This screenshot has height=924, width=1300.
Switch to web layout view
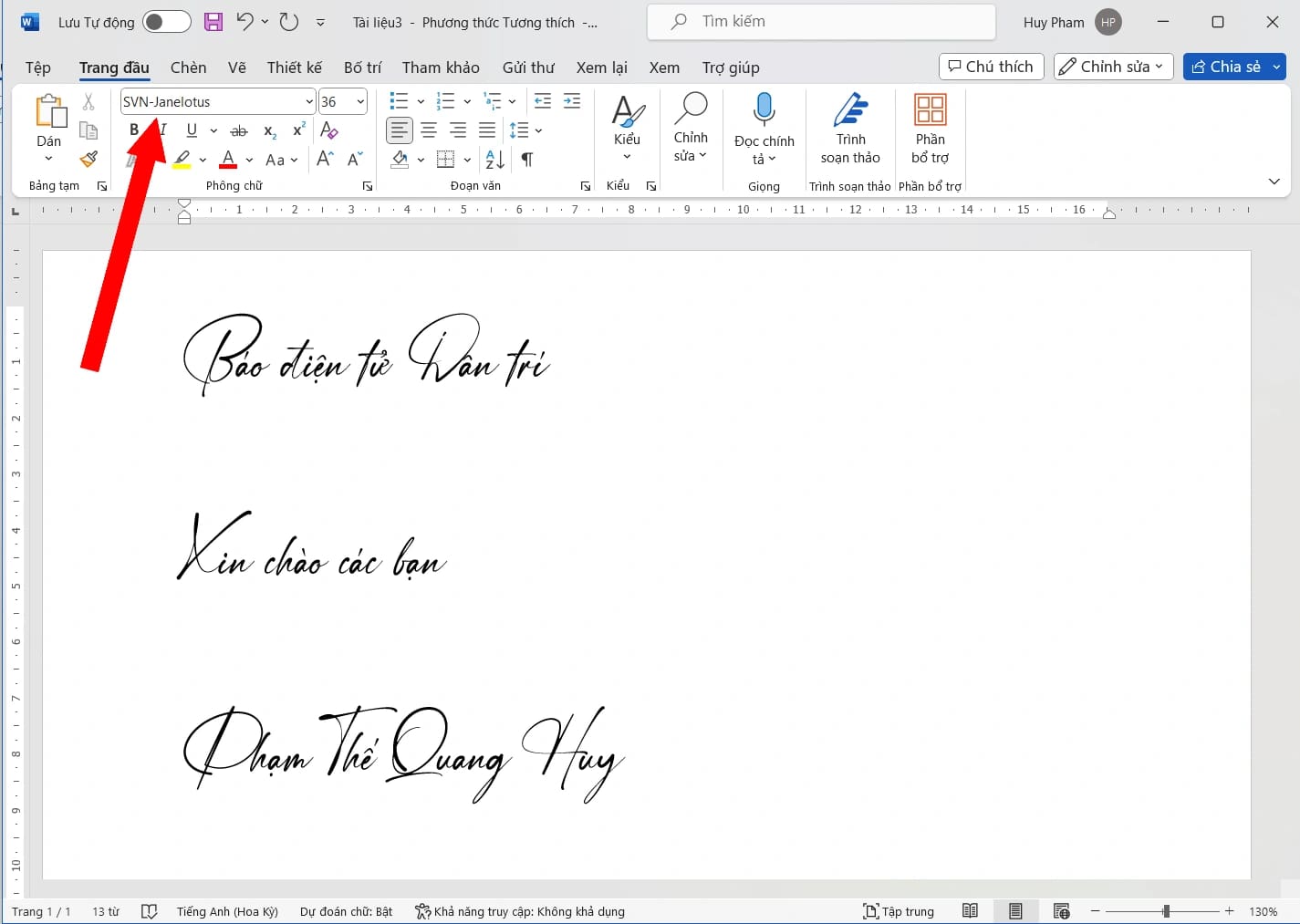[x=1061, y=910]
